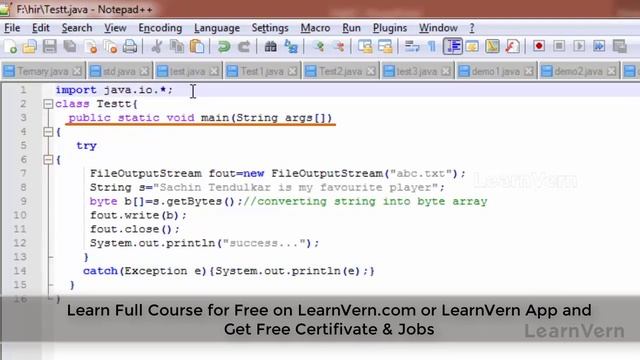Image resolution: width=640 pixels, height=360 pixels.
Task: Click the Save Recorded Macro icon
Action: point(620,46)
